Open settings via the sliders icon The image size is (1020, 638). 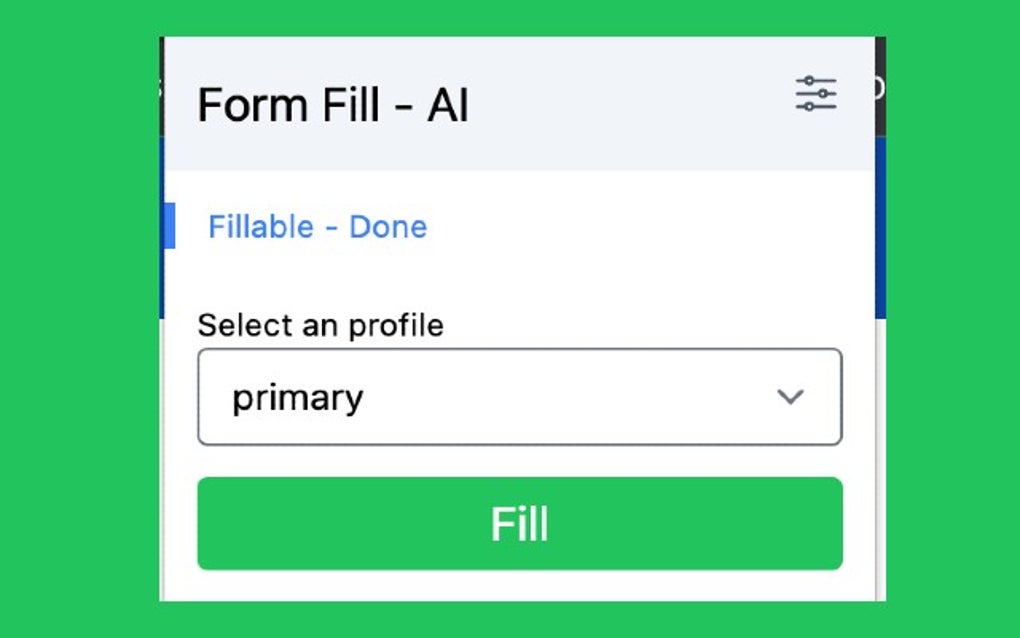[x=816, y=94]
